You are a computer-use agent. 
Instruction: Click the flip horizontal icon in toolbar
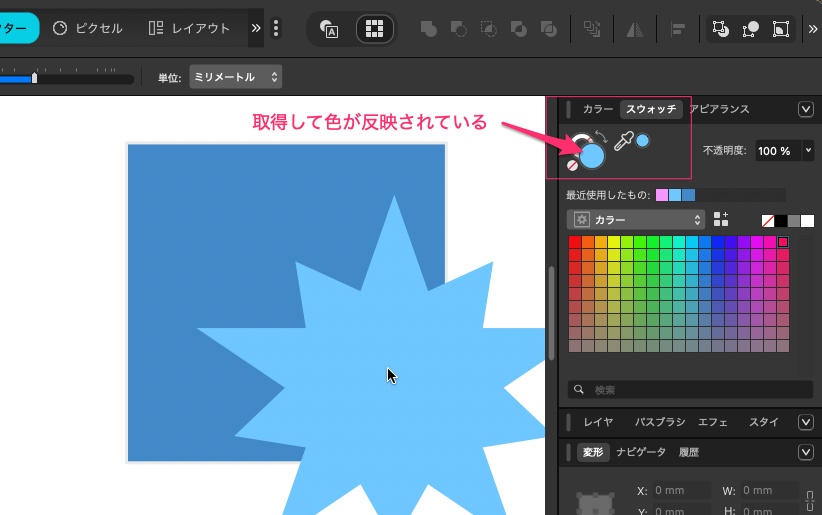[636, 29]
